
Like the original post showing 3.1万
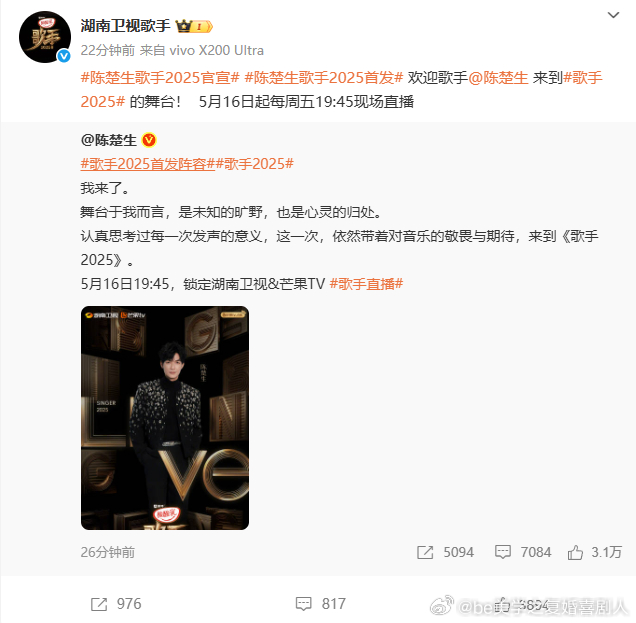[x=594, y=552]
